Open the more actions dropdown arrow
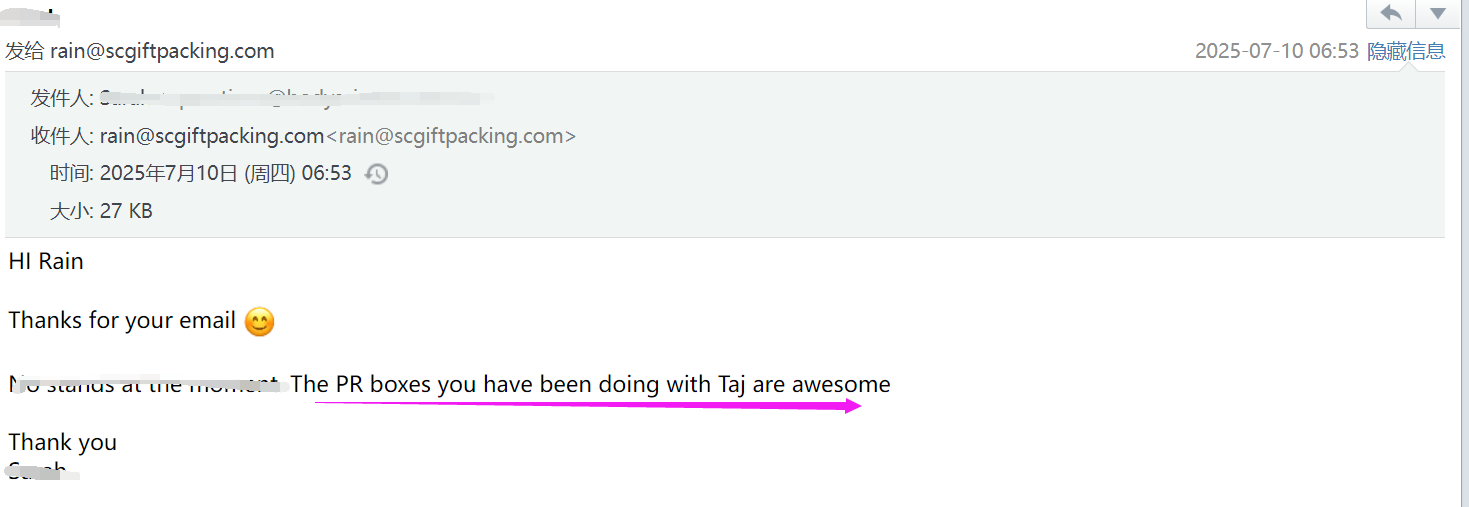 (x=1438, y=13)
